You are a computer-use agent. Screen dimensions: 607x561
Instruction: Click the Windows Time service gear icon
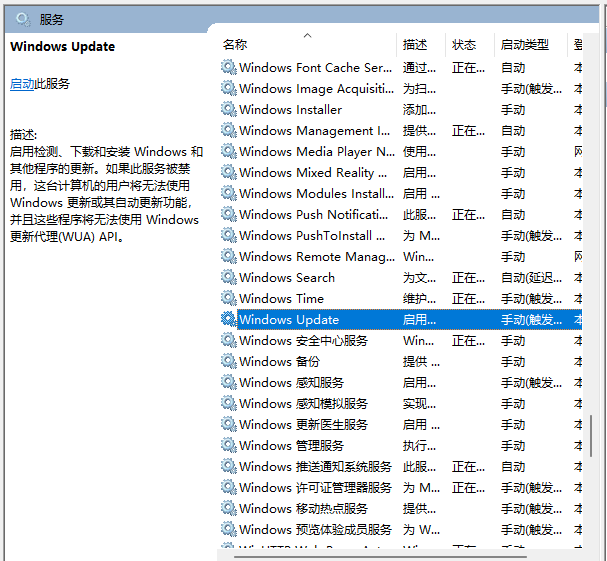pos(228,298)
